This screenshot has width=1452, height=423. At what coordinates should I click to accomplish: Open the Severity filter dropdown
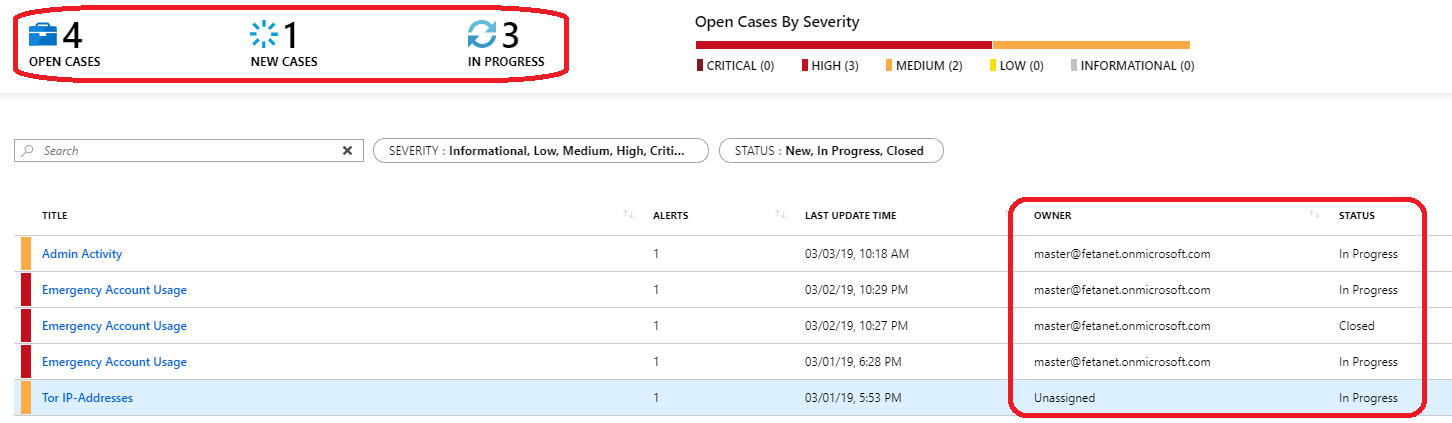540,151
